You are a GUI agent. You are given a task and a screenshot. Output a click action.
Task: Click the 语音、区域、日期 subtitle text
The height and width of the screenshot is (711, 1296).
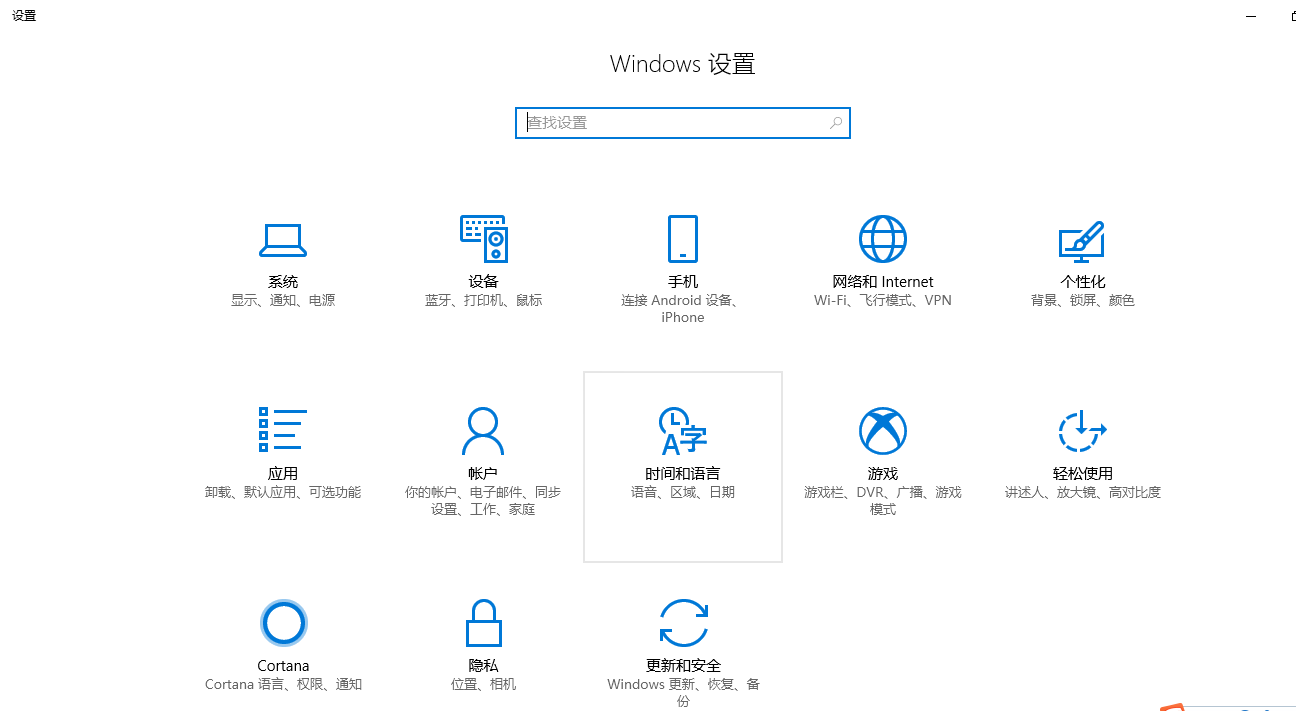point(683,491)
